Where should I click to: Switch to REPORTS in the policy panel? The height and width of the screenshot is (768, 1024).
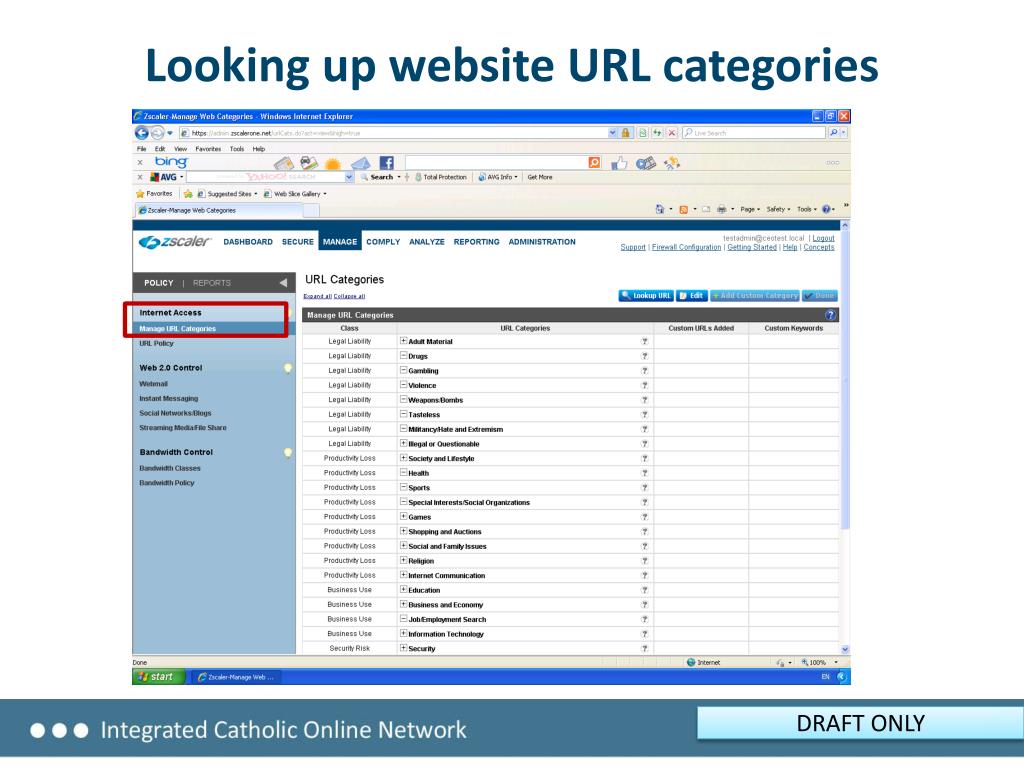pos(212,283)
